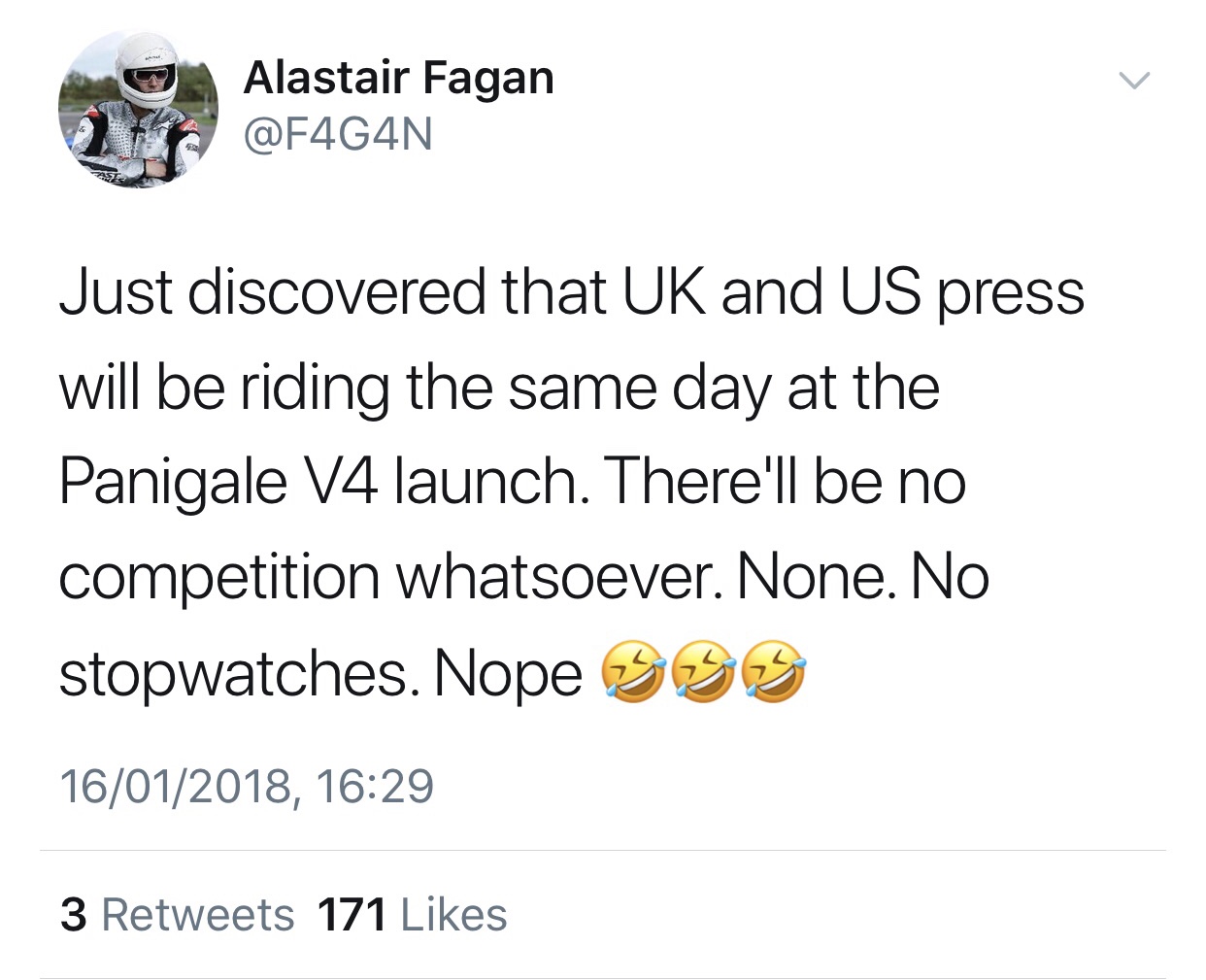Click the words "Panigale V4" in tweet
The width and height of the screenshot is (1206, 980).
[221, 483]
